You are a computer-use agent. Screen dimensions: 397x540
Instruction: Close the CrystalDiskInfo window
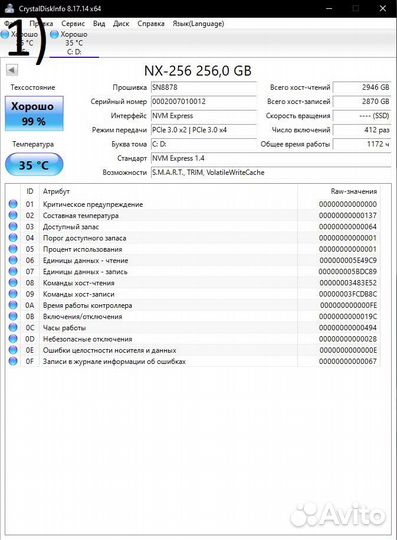(x=383, y=8)
